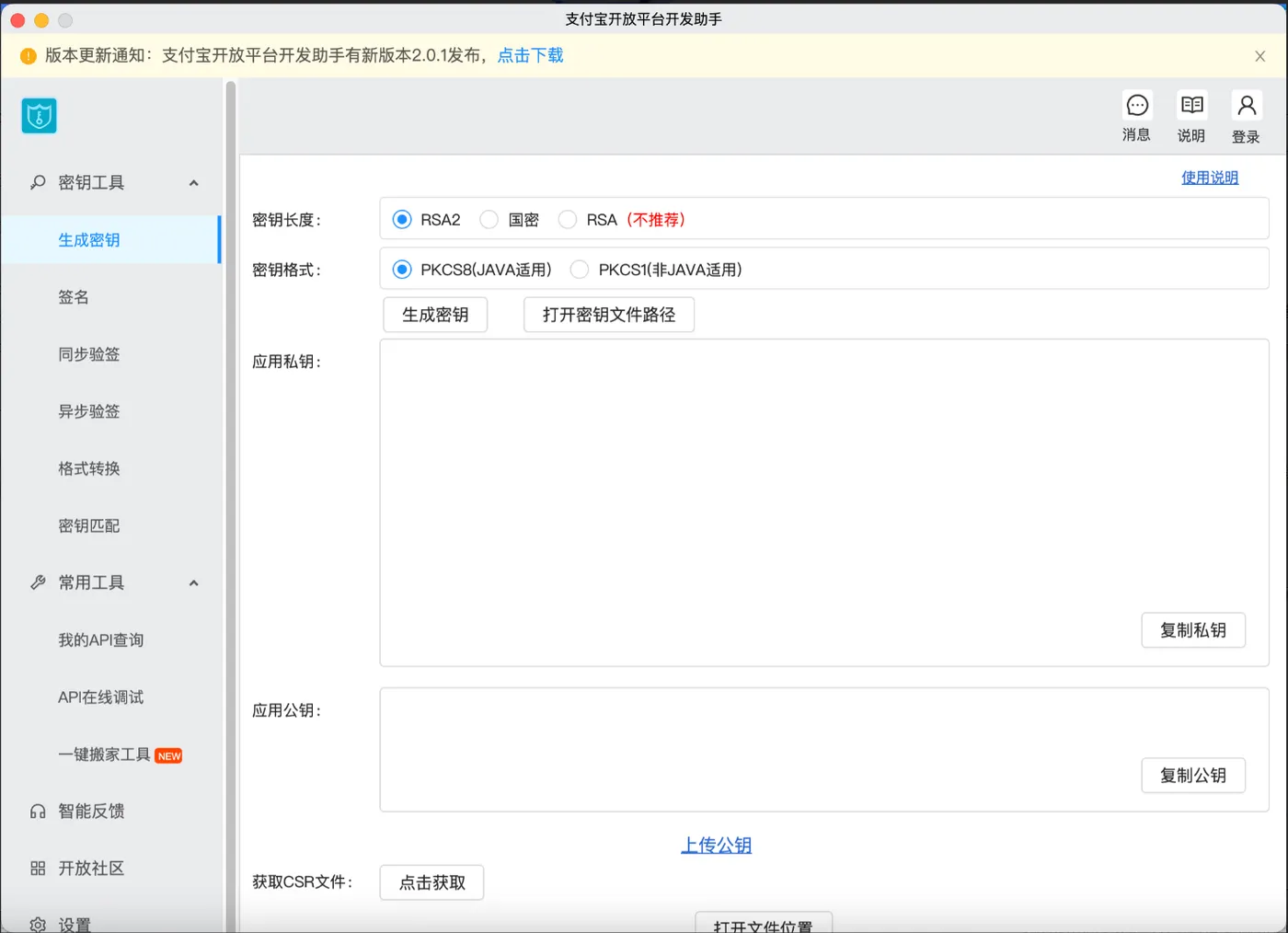This screenshot has width=1288, height=933.
Task: Select the 国密 key length option
Action: [x=489, y=219]
